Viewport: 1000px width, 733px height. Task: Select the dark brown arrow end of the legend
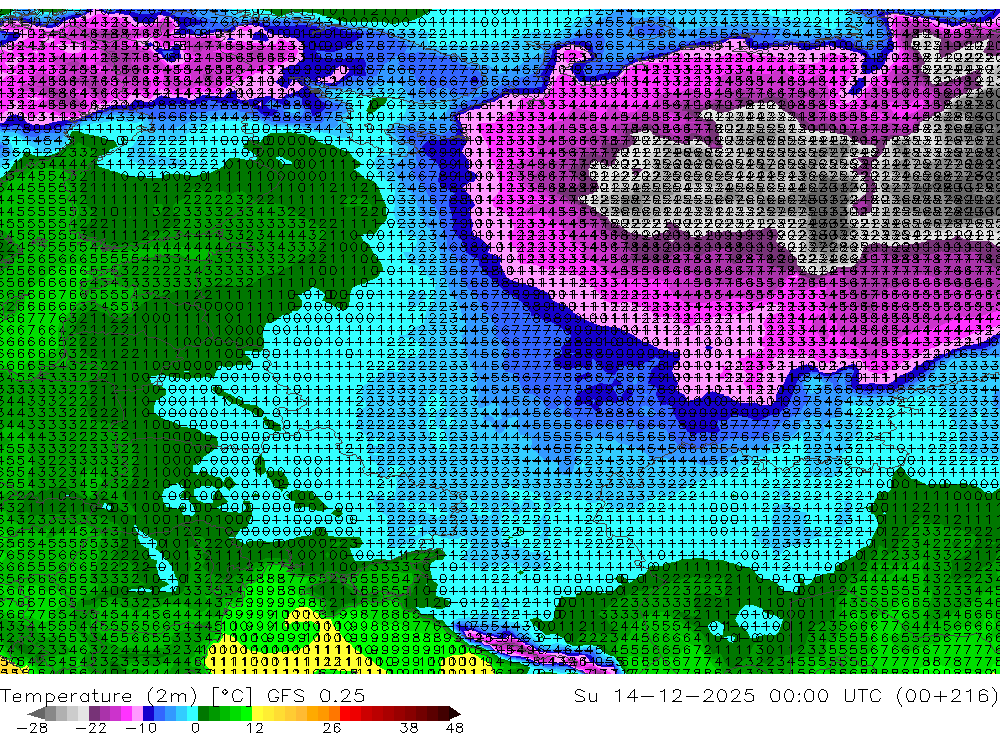455,713
